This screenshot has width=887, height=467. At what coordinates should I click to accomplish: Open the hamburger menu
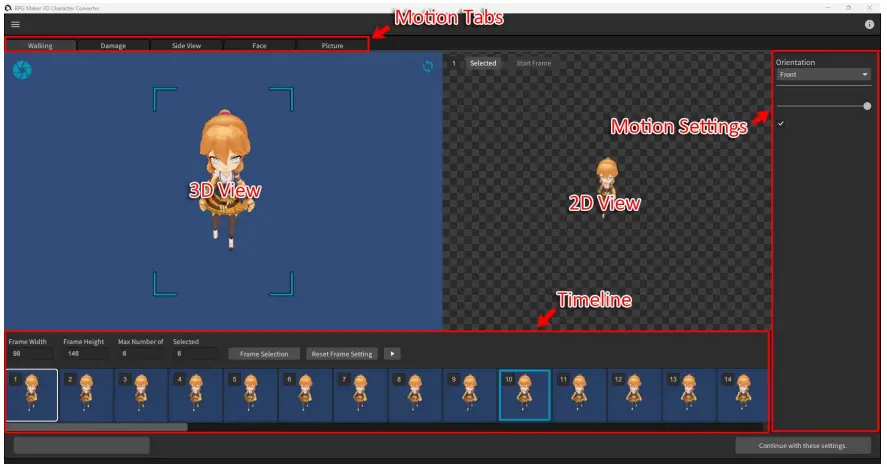pyautogui.click(x=15, y=24)
